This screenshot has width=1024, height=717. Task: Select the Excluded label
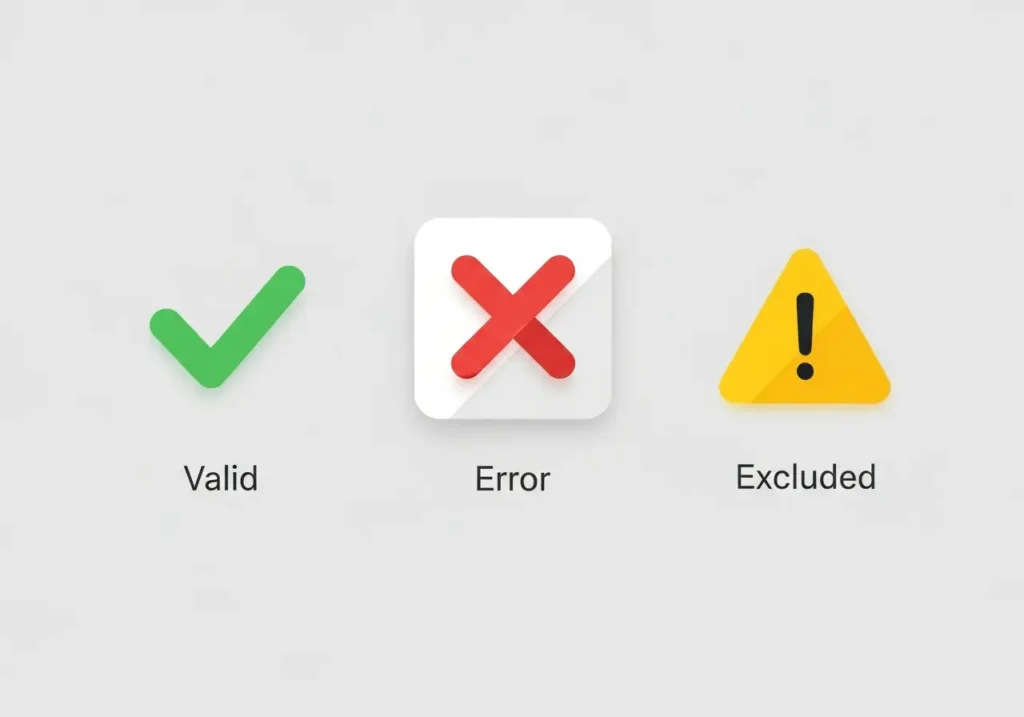(806, 477)
